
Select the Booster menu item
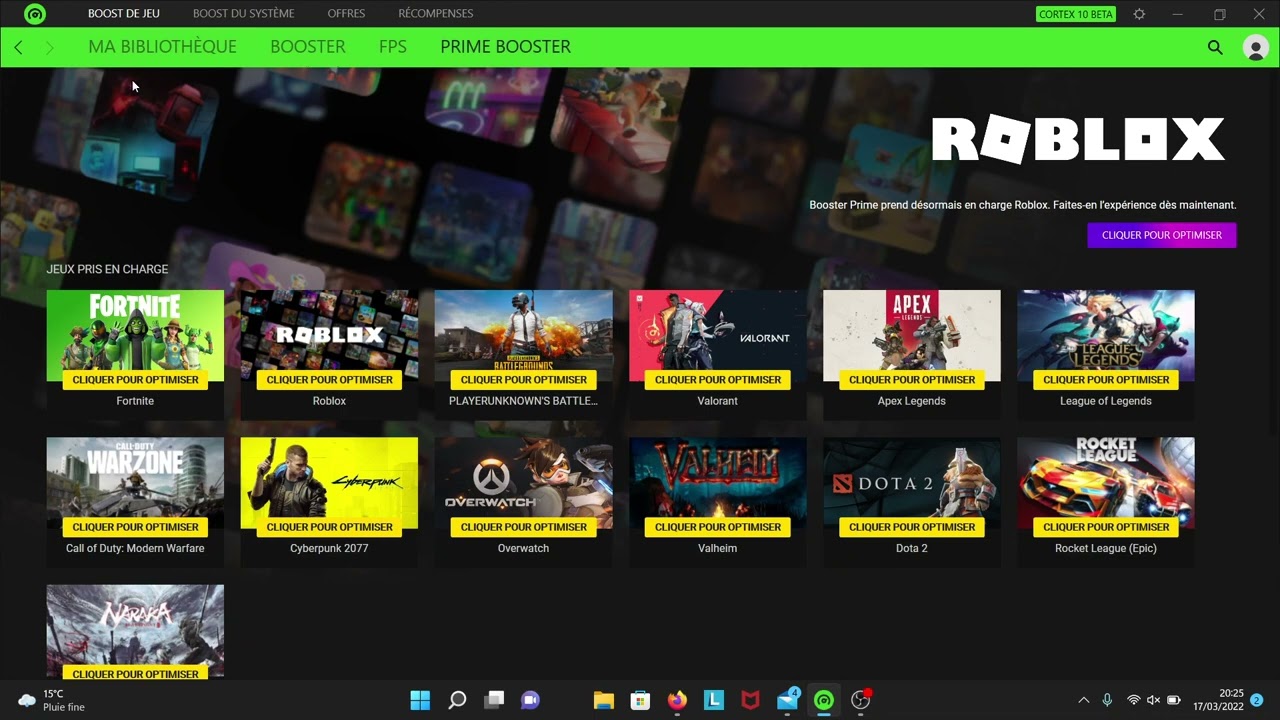point(308,47)
